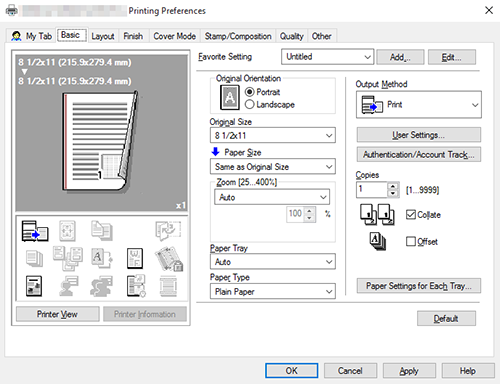This screenshot has width=500, height=384.
Task: Increase copies with the up spinner arrow
Action: point(393,186)
